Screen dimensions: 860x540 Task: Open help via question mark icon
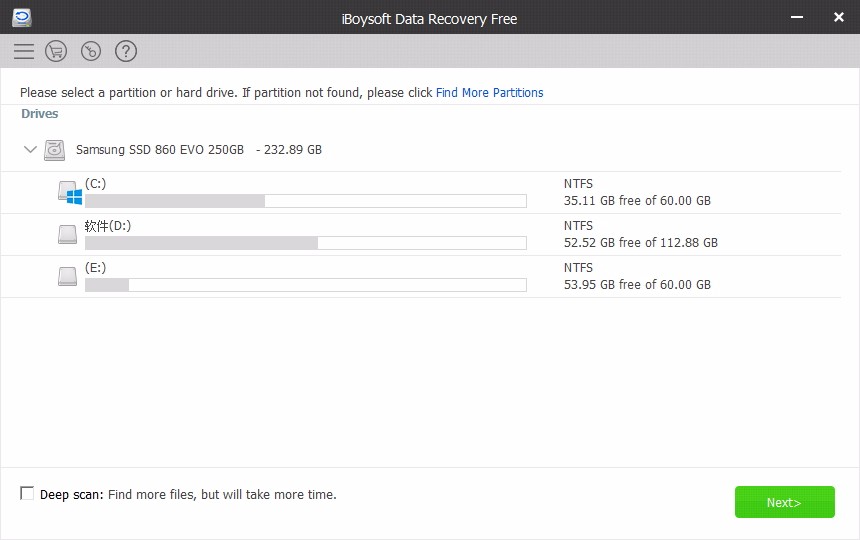[126, 51]
